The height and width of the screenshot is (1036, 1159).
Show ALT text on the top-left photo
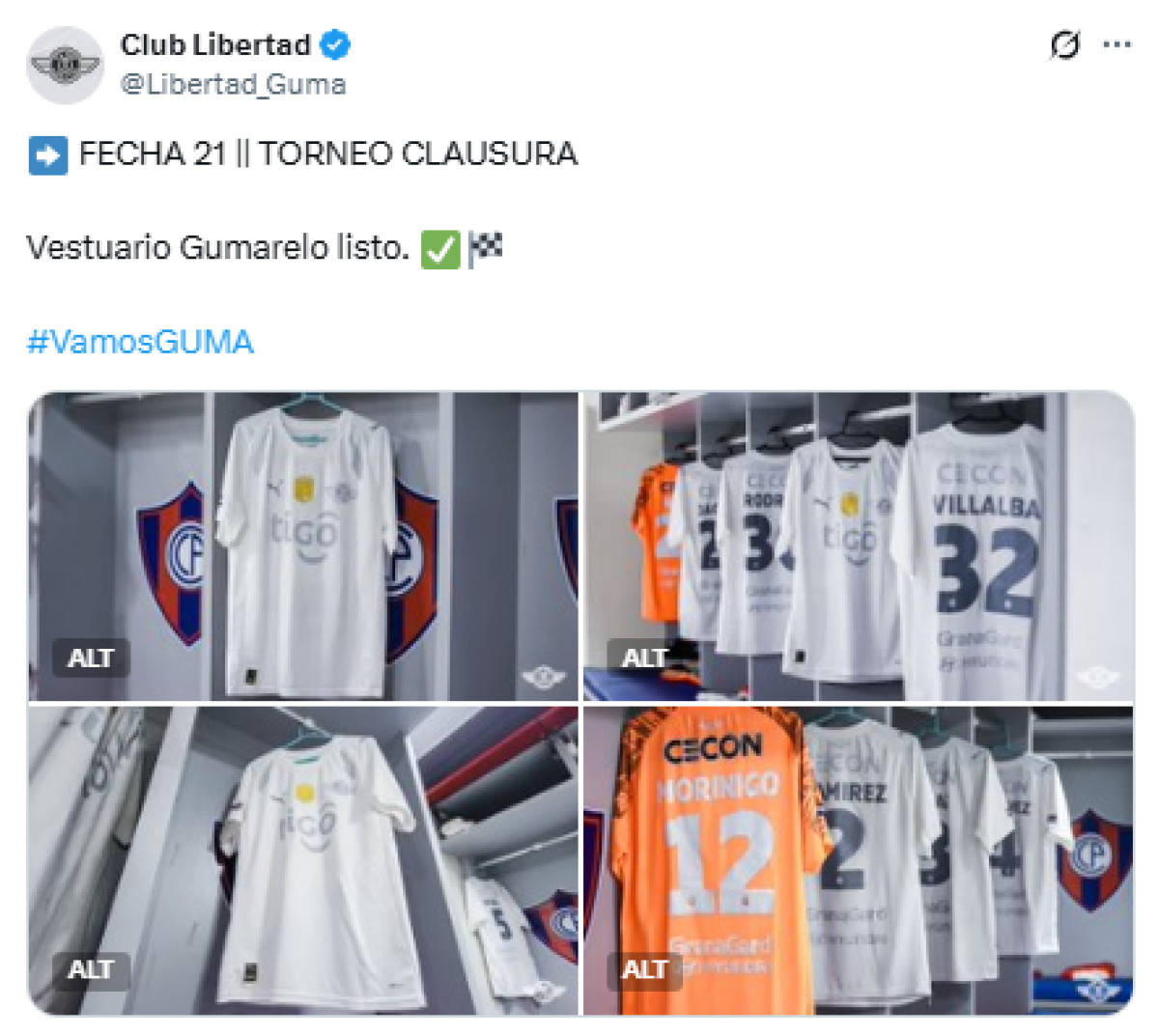pyautogui.click(x=91, y=658)
